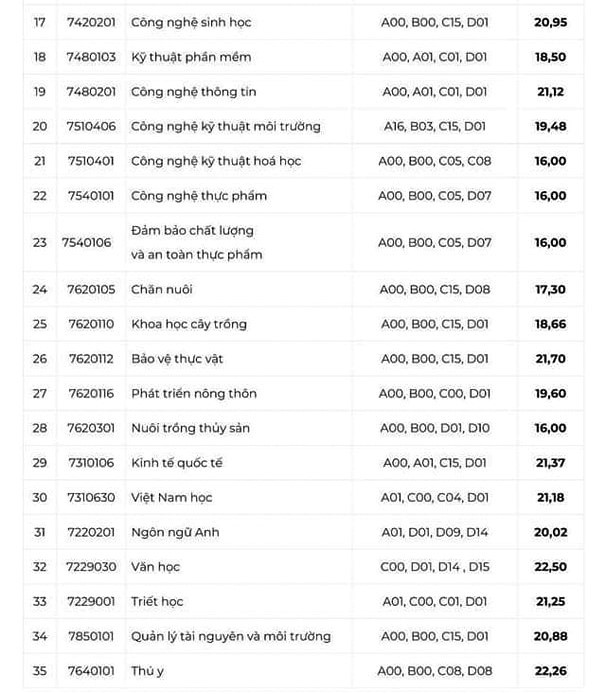Click combination A01, C00, C04, D01

435,497
